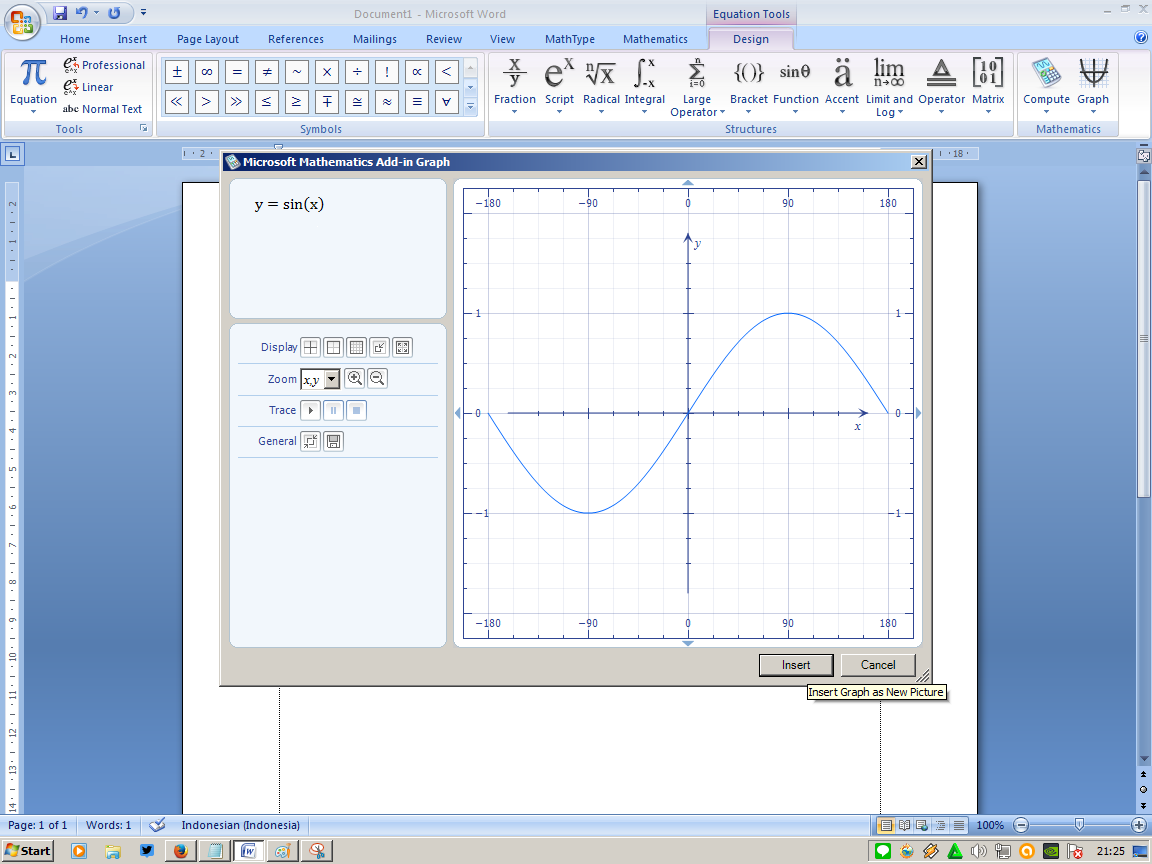Toggle Normal Text in equation

[102, 109]
